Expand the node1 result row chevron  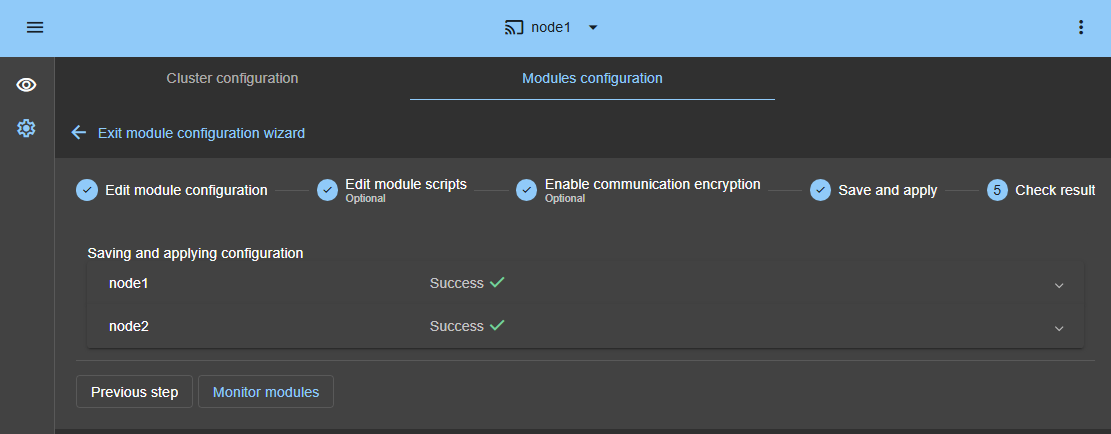tap(1059, 285)
